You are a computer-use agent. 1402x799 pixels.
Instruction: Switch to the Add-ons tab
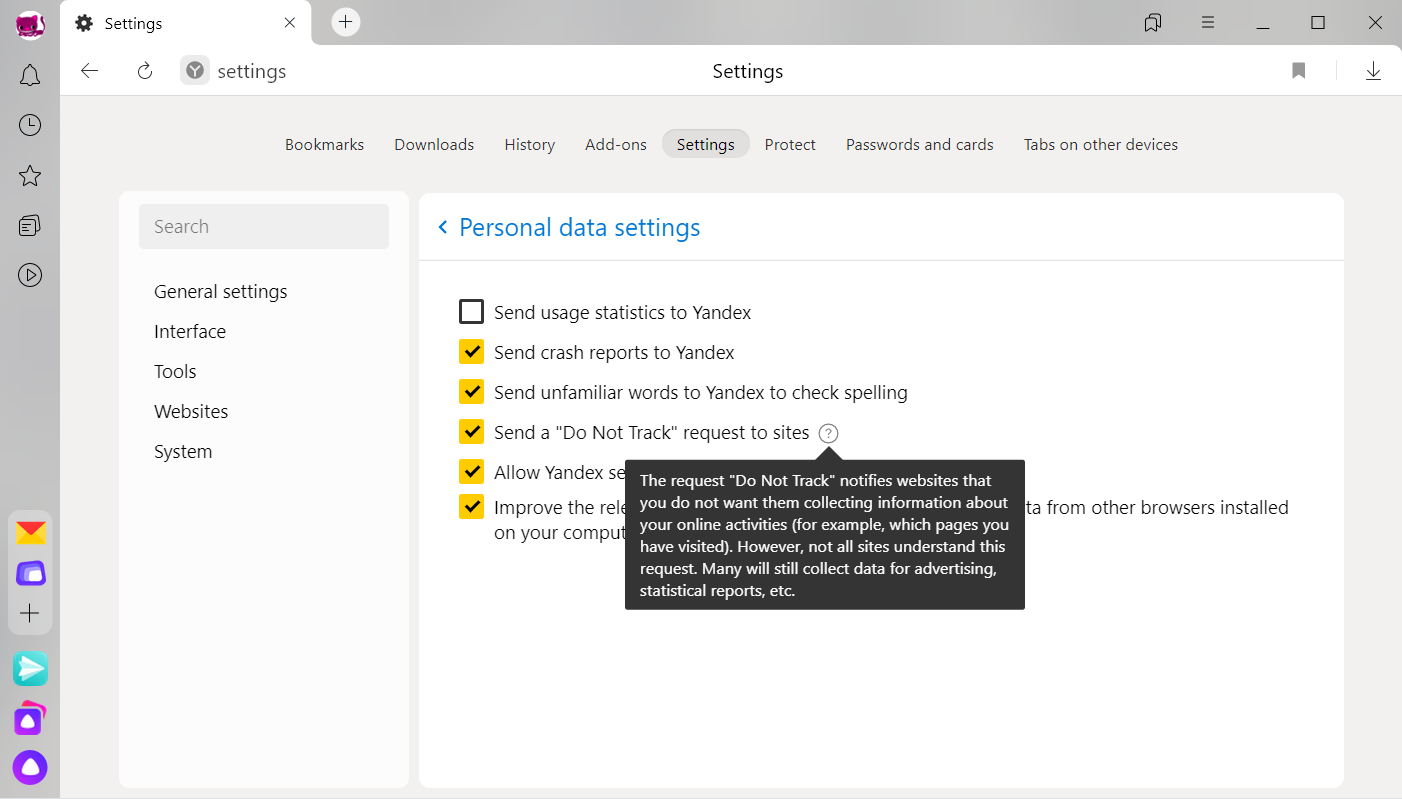[x=616, y=144]
